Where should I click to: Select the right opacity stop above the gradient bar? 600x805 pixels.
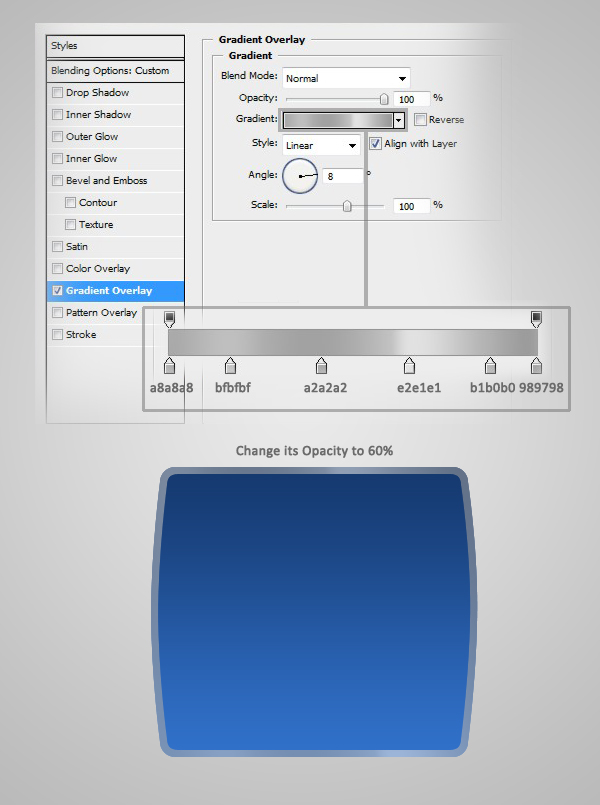pos(536,319)
